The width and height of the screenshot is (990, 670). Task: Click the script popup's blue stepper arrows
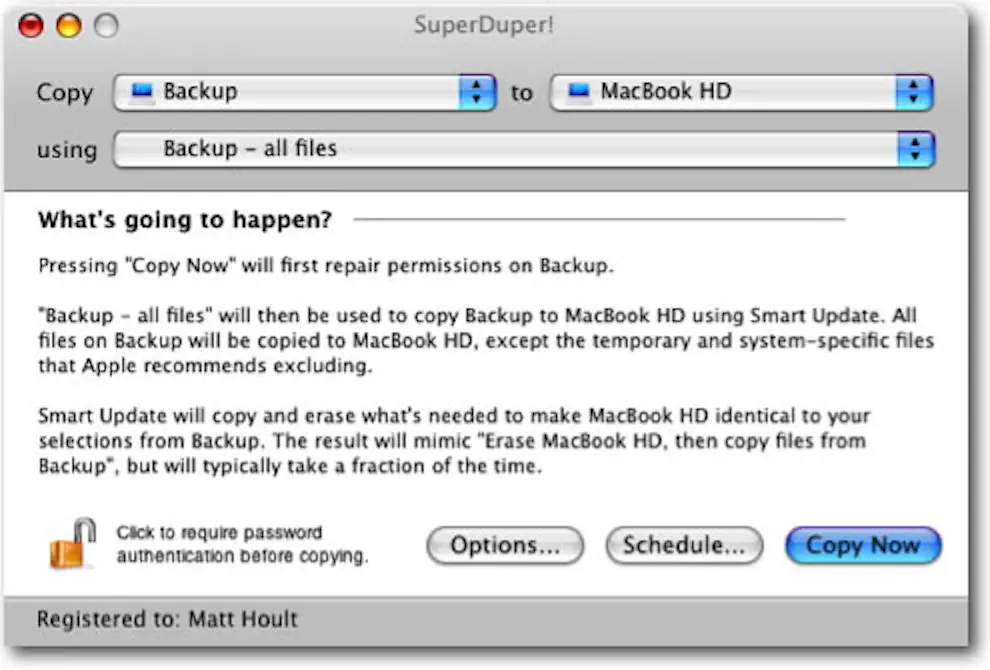[x=912, y=149]
